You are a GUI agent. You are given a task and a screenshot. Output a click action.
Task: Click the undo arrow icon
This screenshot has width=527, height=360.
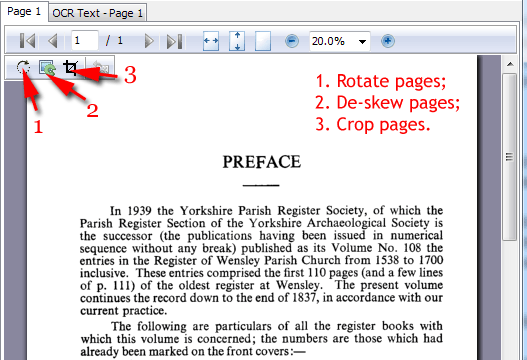(100, 68)
